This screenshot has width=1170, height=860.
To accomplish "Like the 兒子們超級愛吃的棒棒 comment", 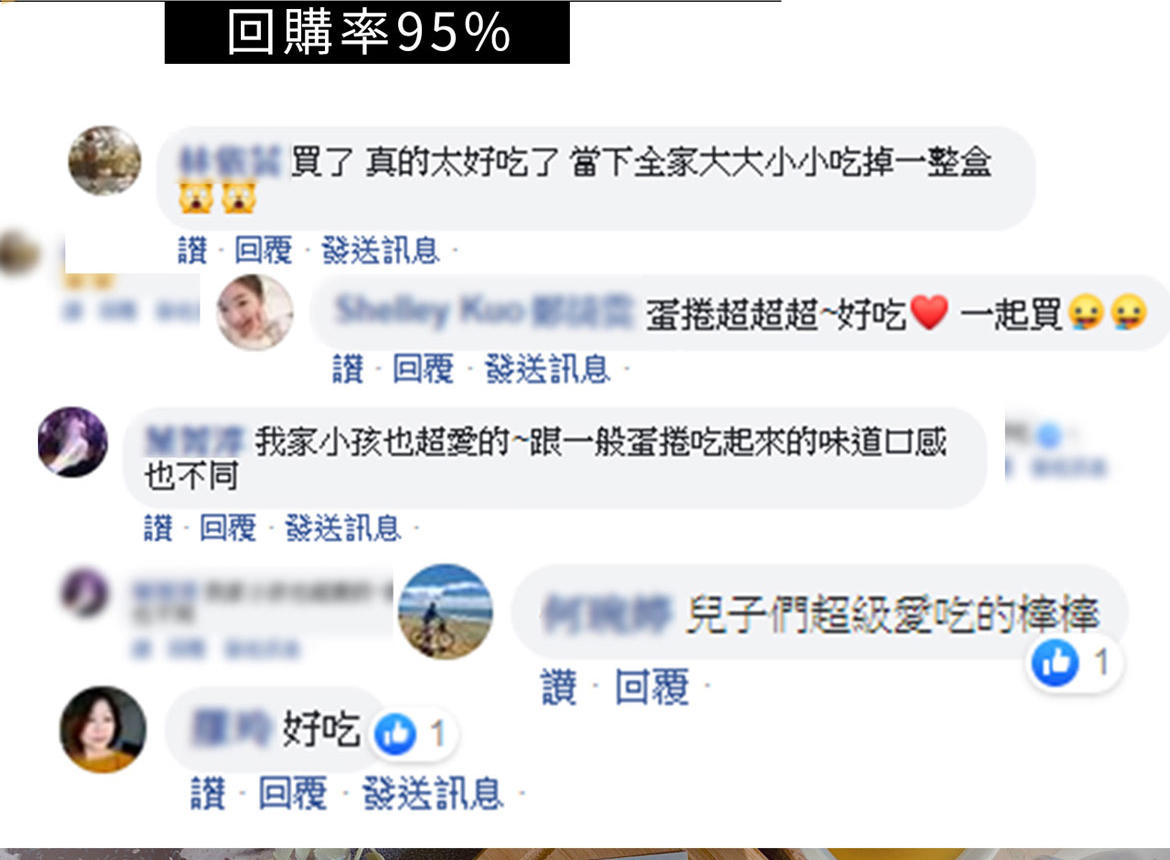I will point(559,687).
